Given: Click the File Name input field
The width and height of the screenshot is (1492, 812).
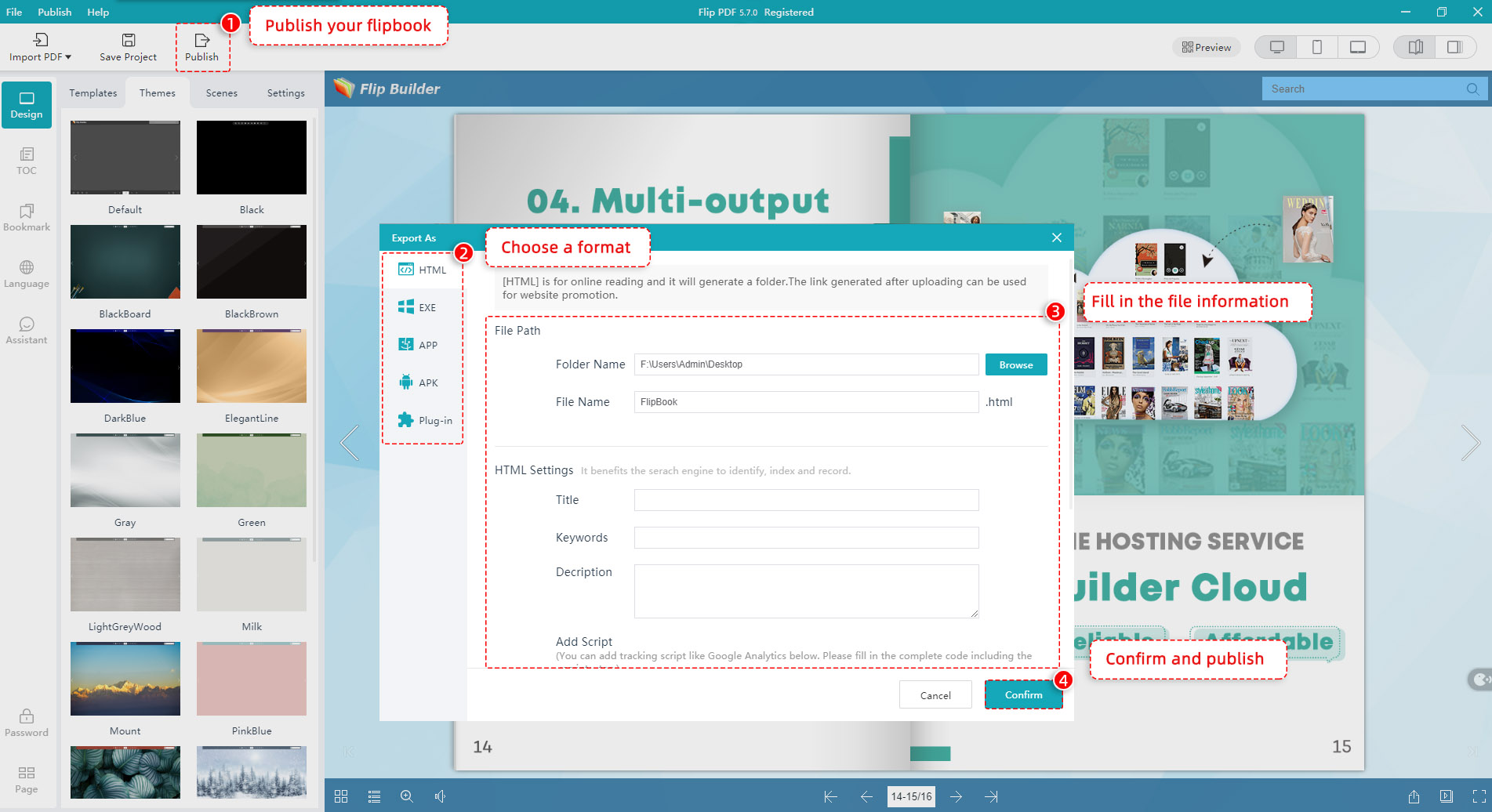Looking at the screenshot, I should [806, 401].
